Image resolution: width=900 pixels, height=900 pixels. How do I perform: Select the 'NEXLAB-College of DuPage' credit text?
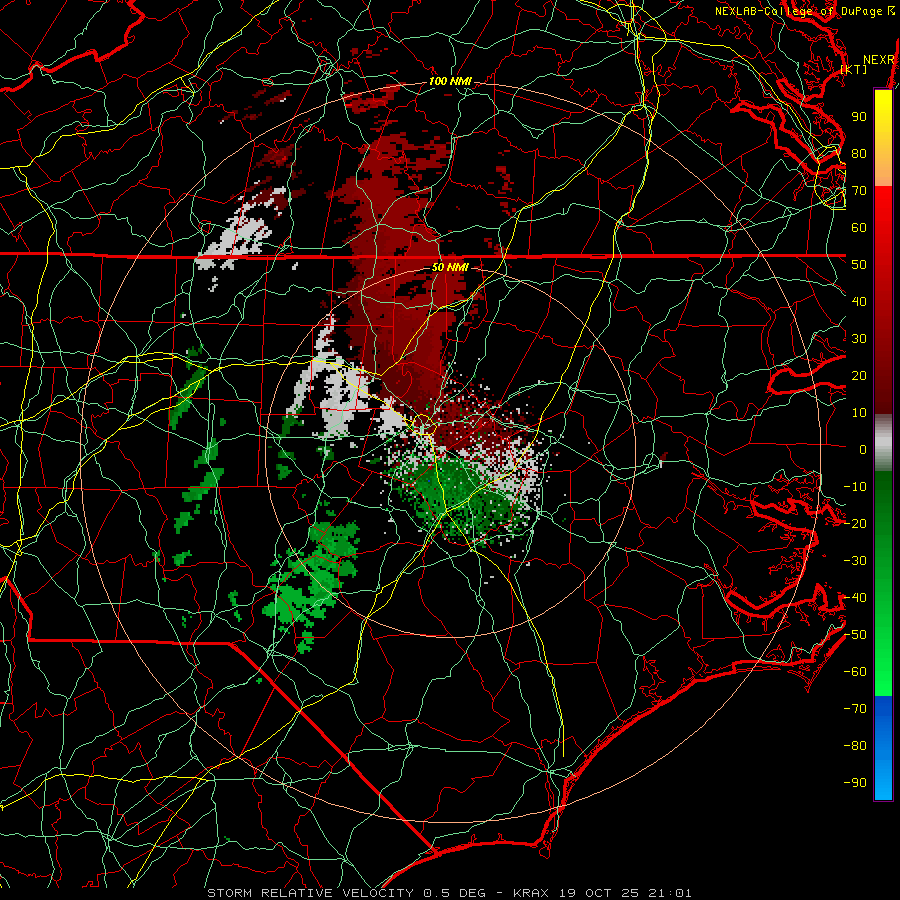pyautogui.click(x=798, y=11)
